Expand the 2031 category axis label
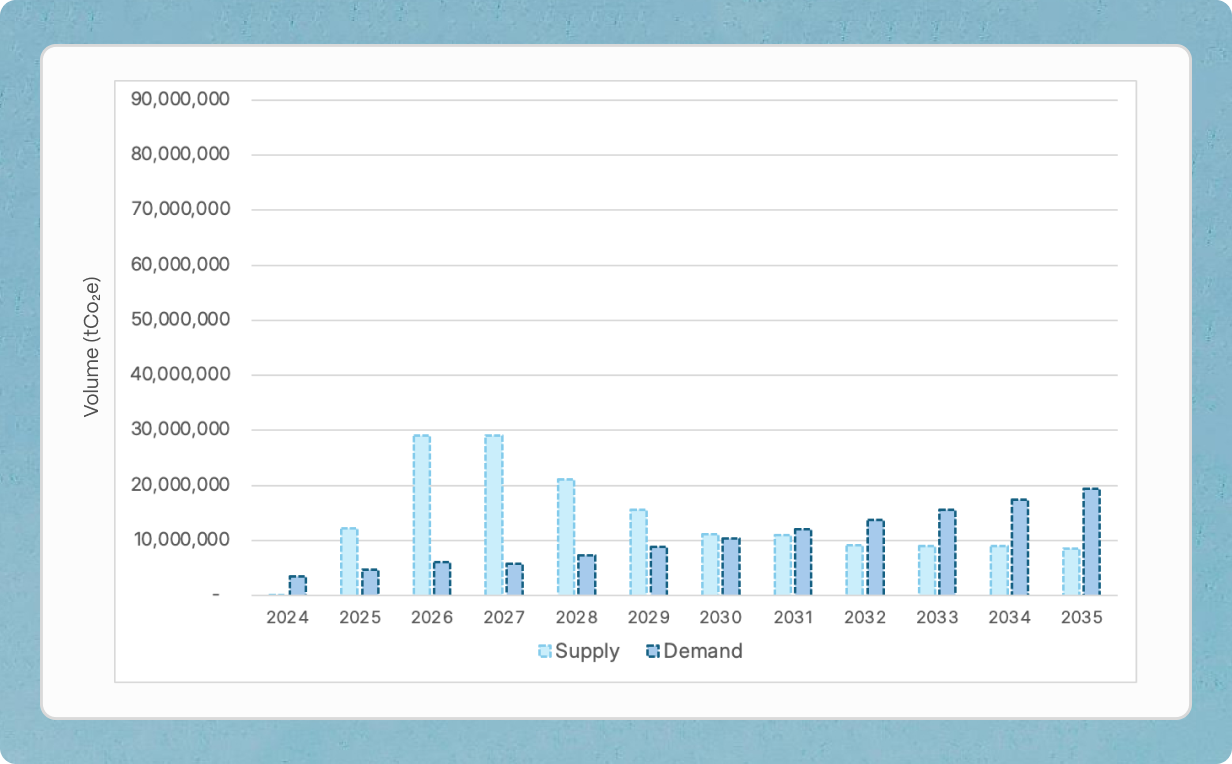 tap(795, 617)
